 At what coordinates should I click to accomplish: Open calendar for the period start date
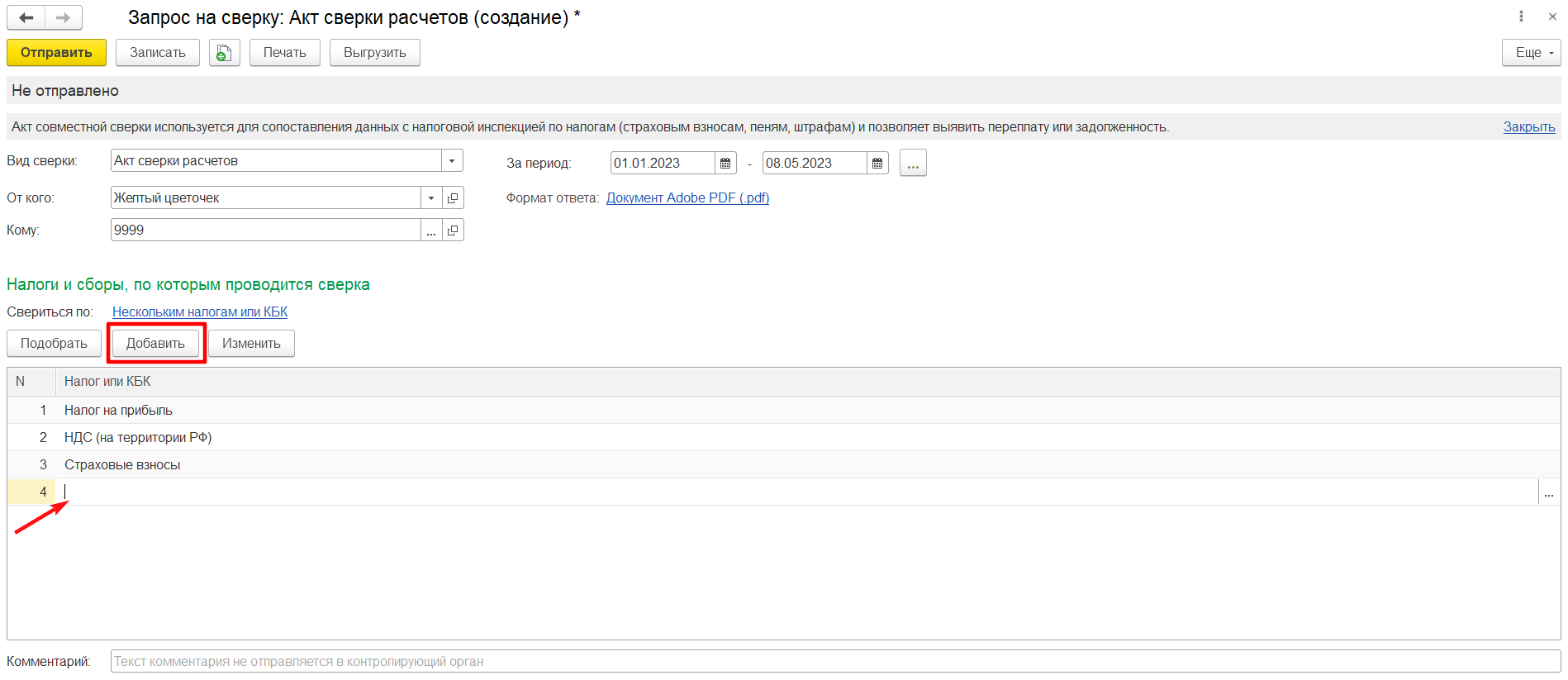725,164
